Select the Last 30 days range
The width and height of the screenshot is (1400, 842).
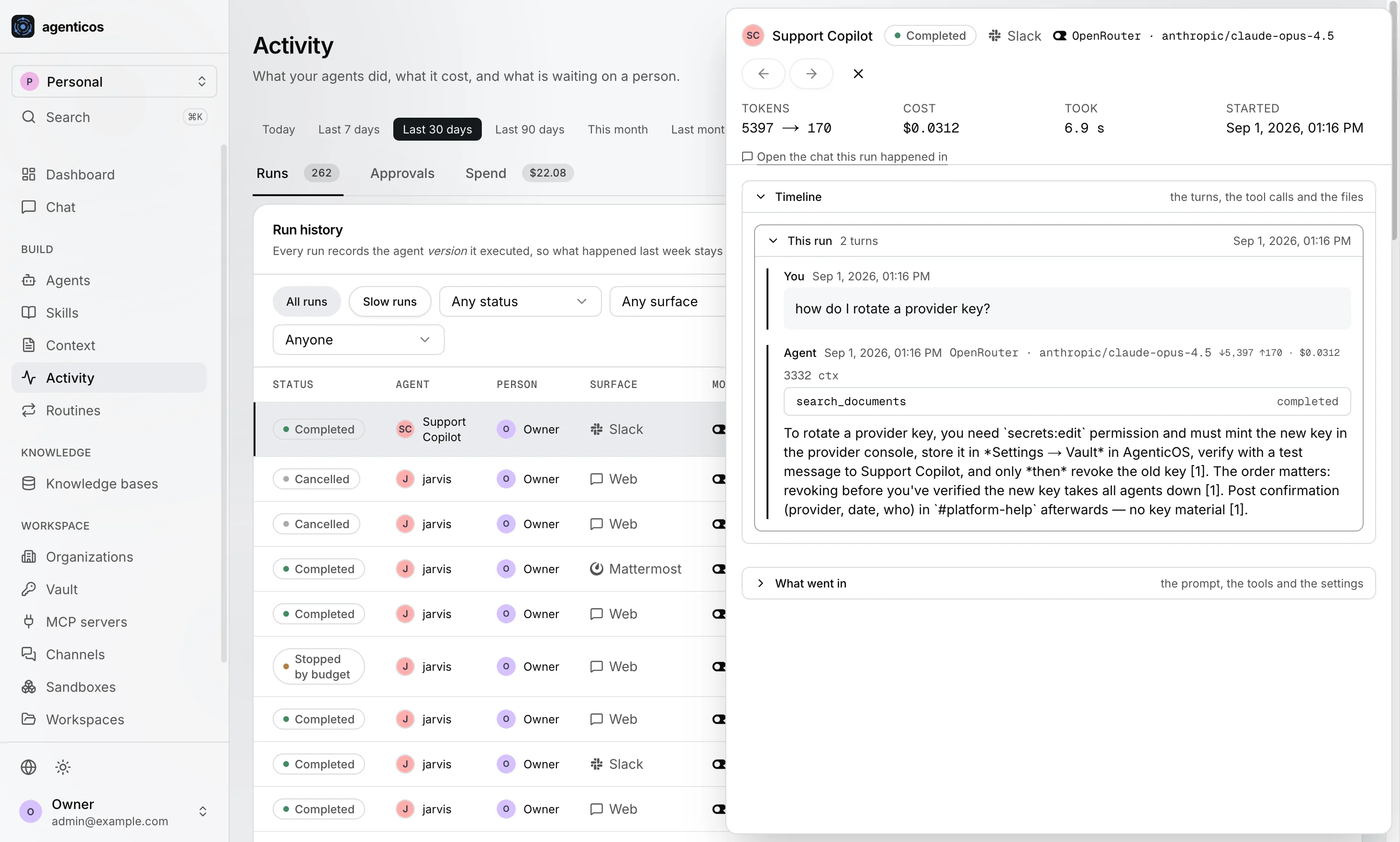437,129
